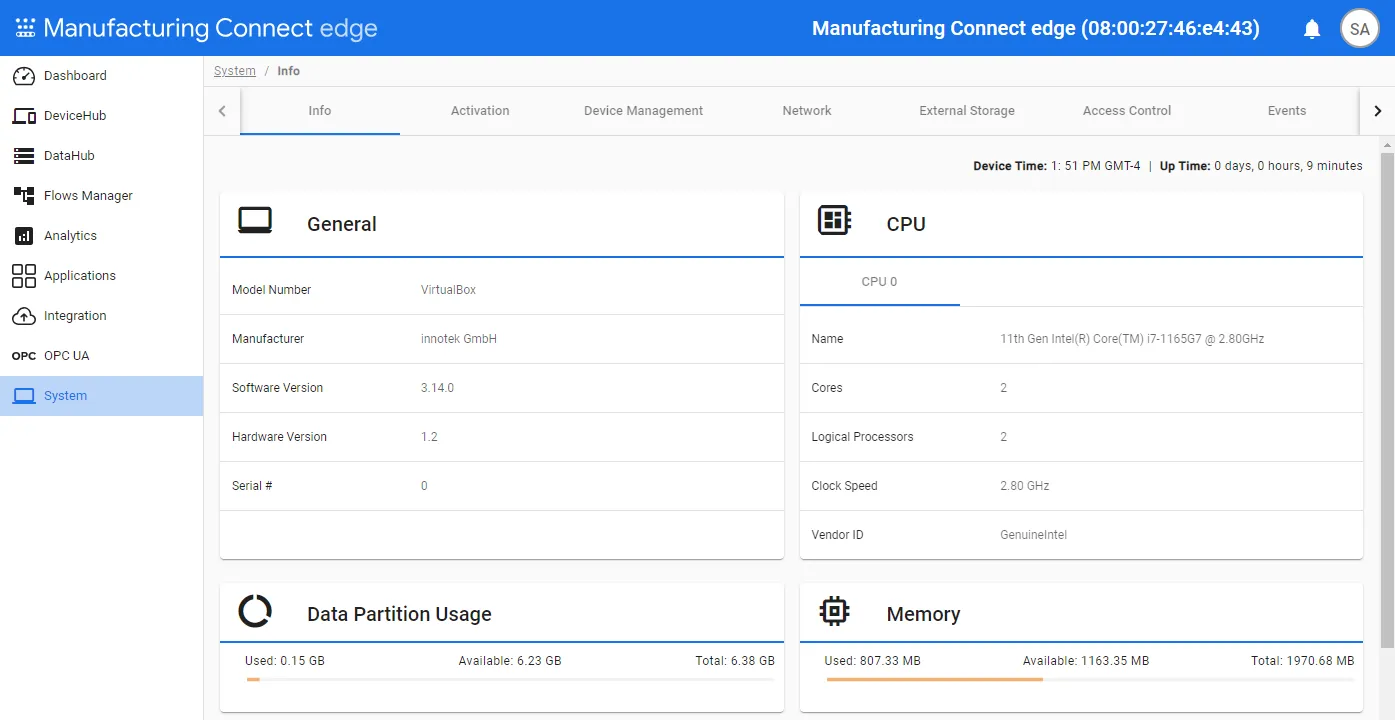Image resolution: width=1395 pixels, height=720 pixels.
Task: Click the Available: 6.23 GB text
Action: point(510,661)
